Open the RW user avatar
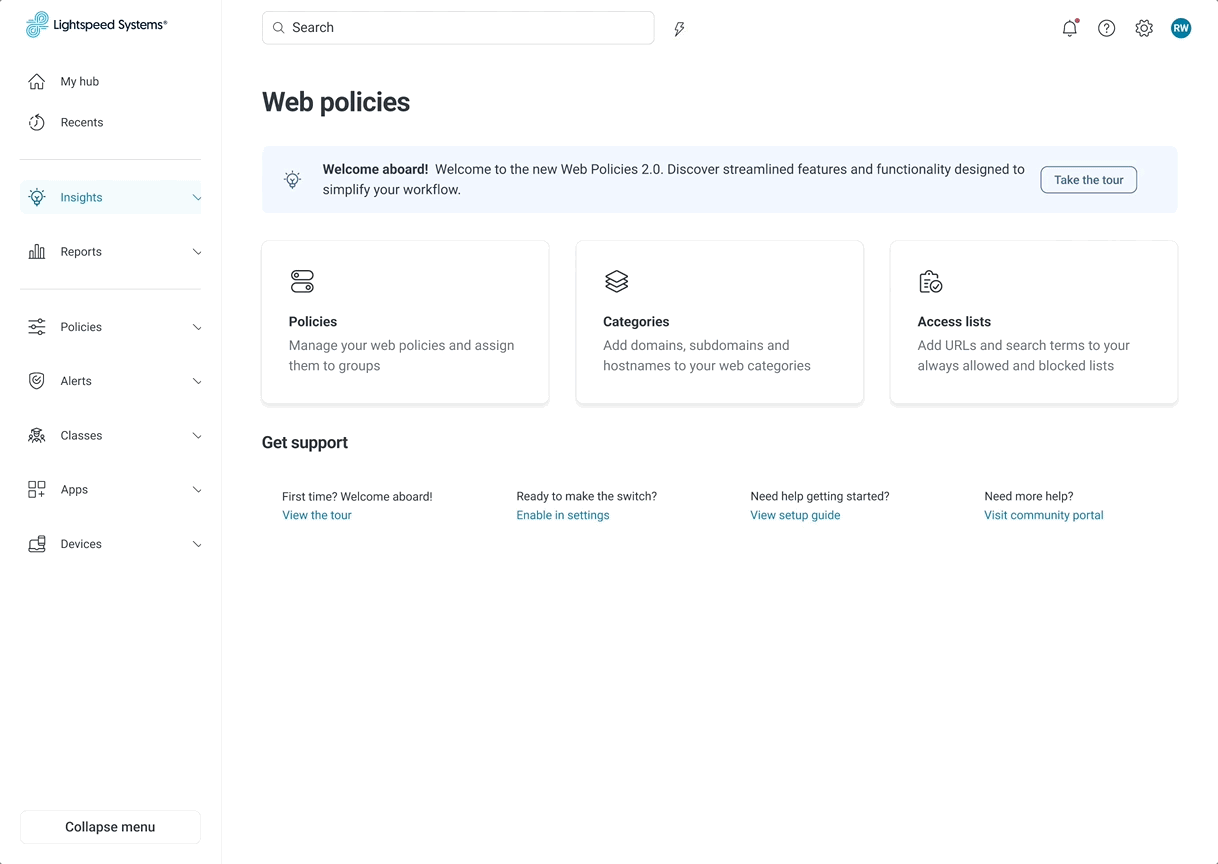 [1181, 28]
